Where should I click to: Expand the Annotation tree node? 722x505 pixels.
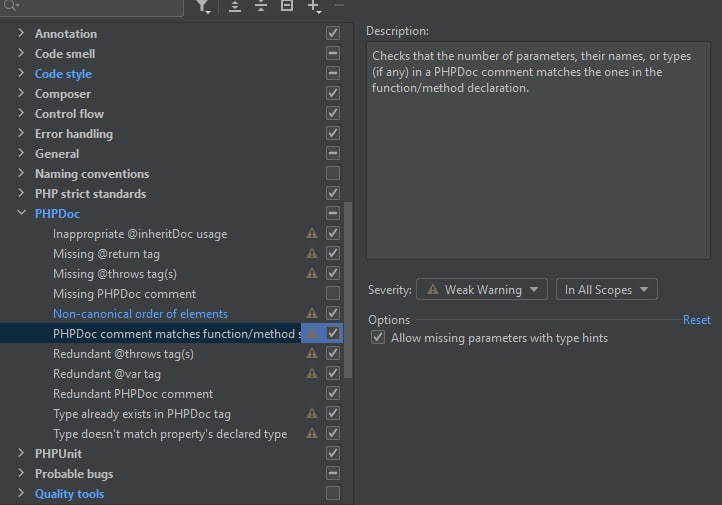click(x=21, y=33)
